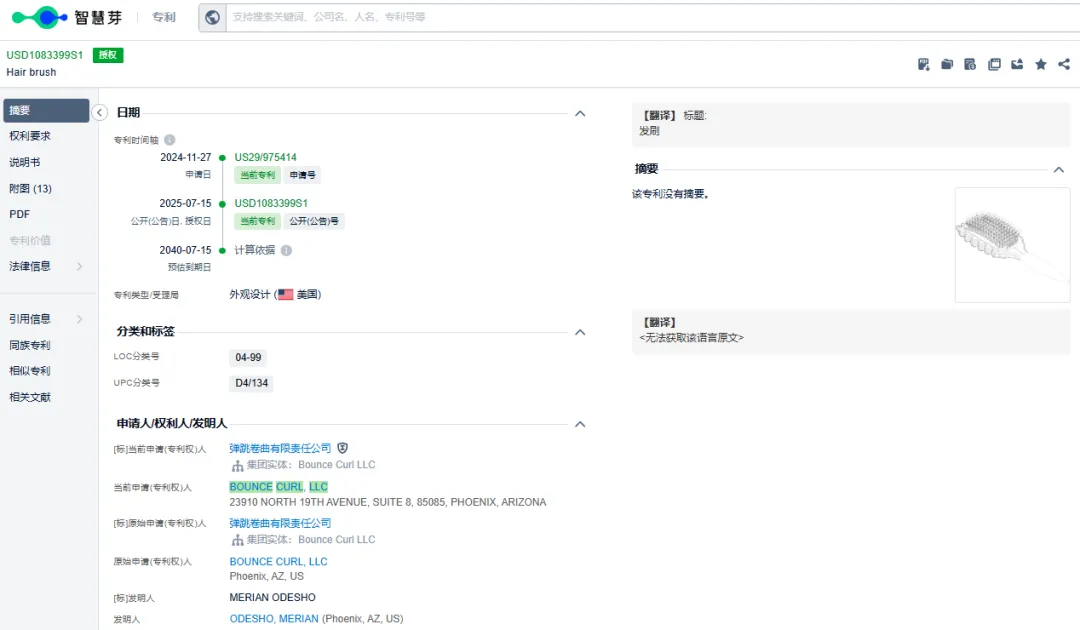The image size is (1080, 630).
Task: Click 当前专利 tag under USD1083399S1
Action: click(x=258, y=221)
